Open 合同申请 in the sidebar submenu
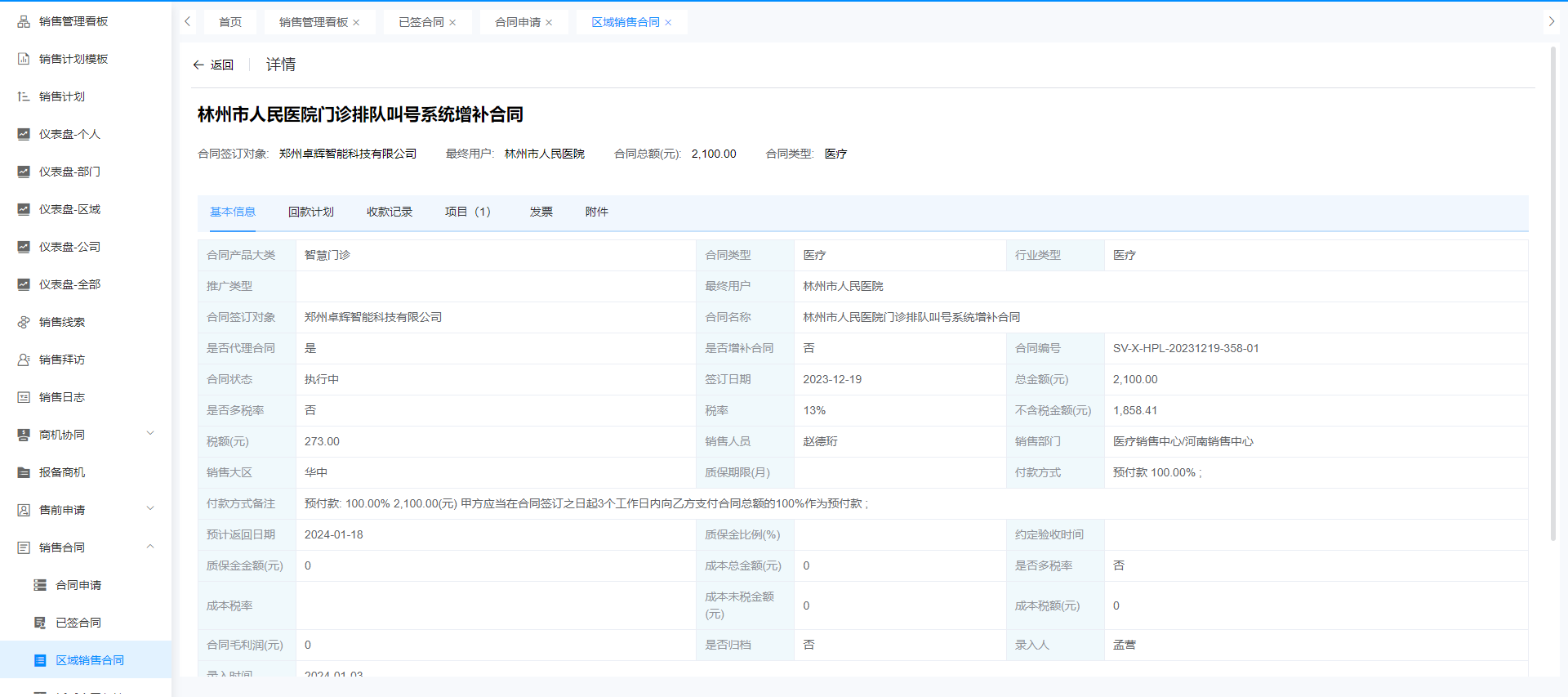The width and height of the screenshot is (1568, 697). (78, 585)
